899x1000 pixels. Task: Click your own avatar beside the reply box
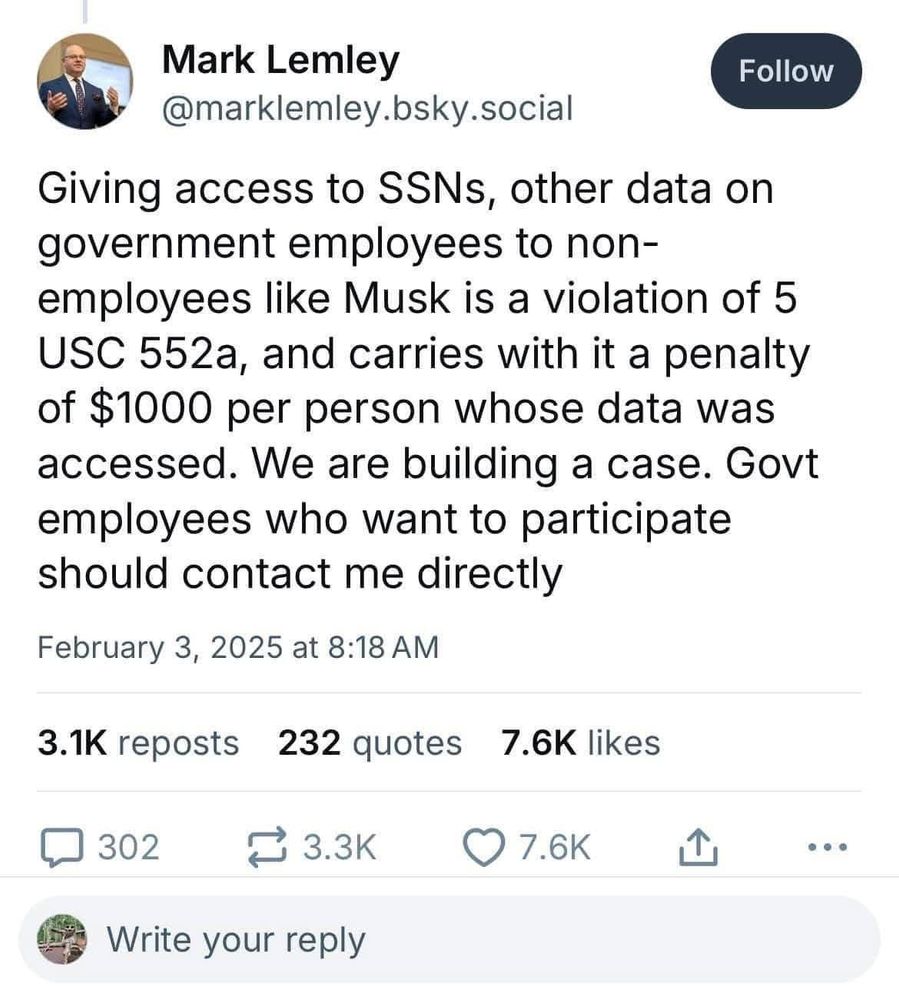(60, 939)
